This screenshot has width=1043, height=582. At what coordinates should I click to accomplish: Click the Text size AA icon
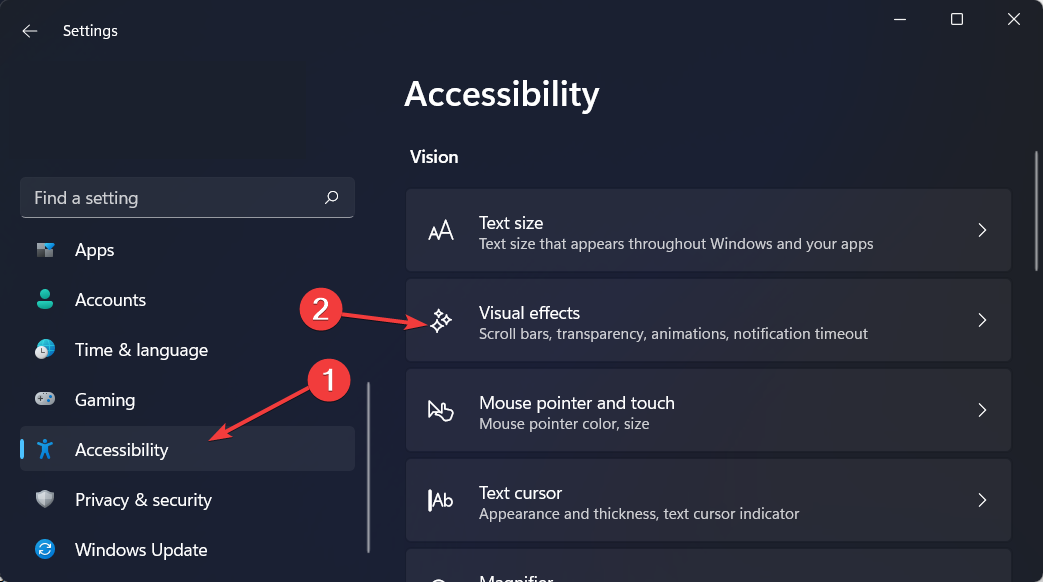coord(441,231)
